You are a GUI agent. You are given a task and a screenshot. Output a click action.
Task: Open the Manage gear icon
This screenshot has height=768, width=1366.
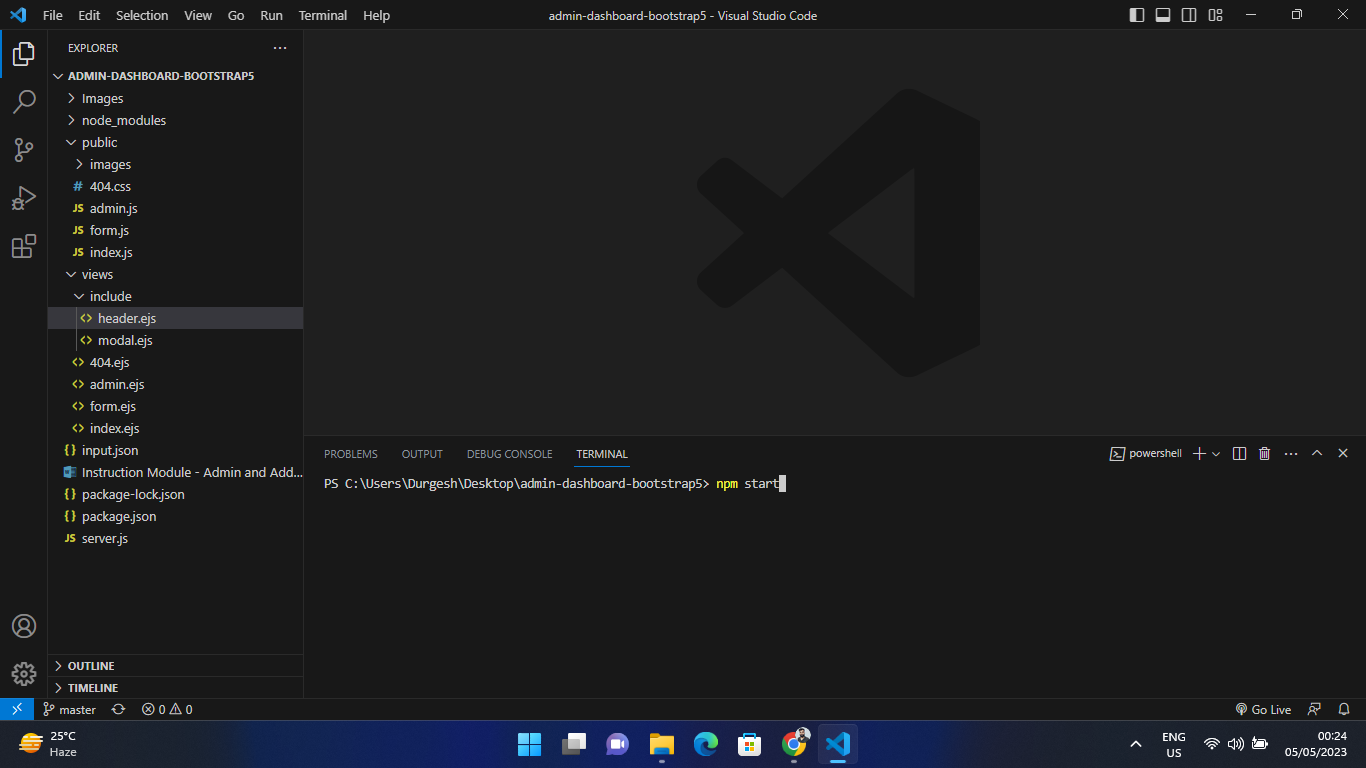[x=24, y=674]
